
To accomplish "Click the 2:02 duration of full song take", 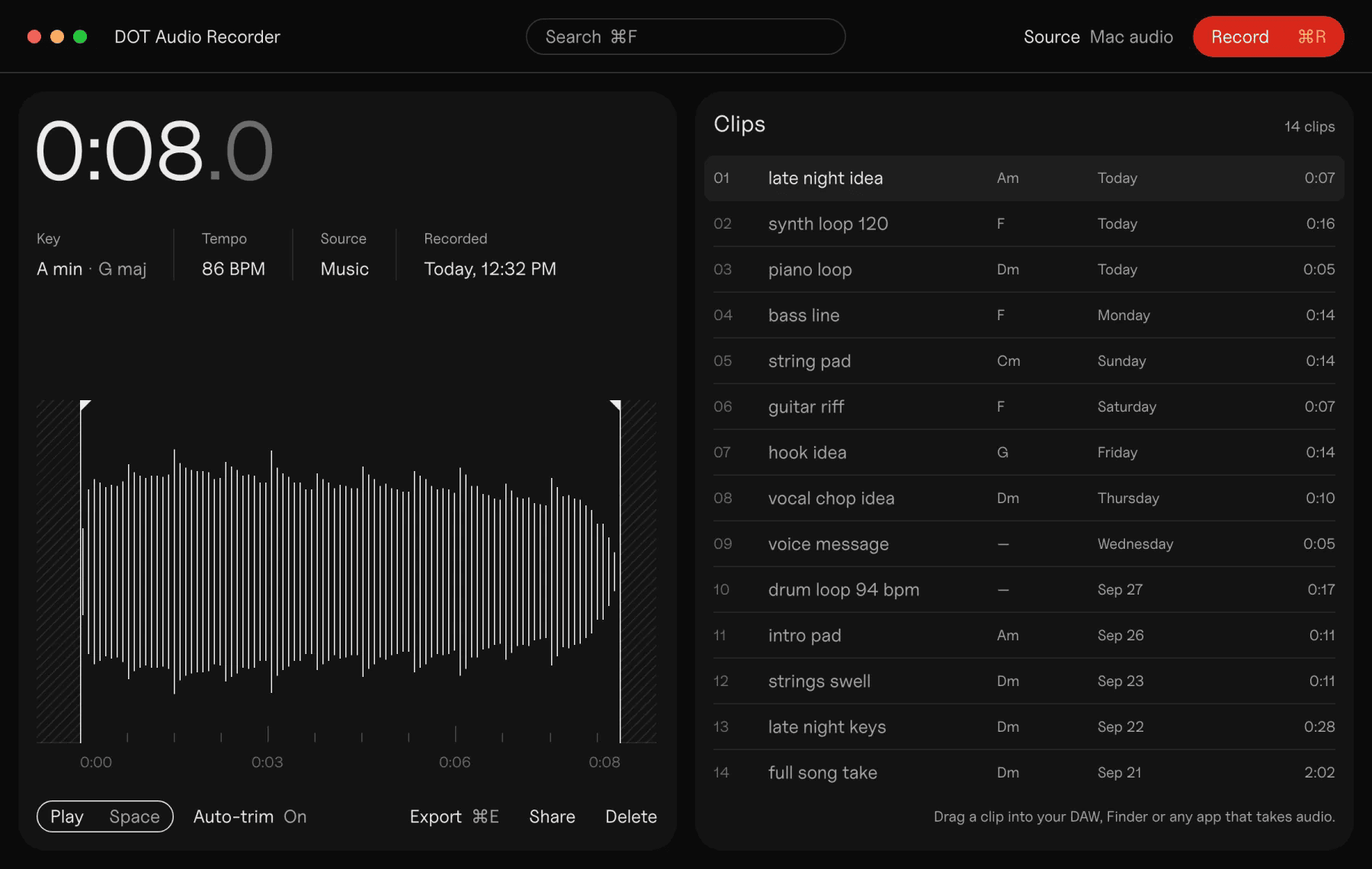I will coord(1319,772).
